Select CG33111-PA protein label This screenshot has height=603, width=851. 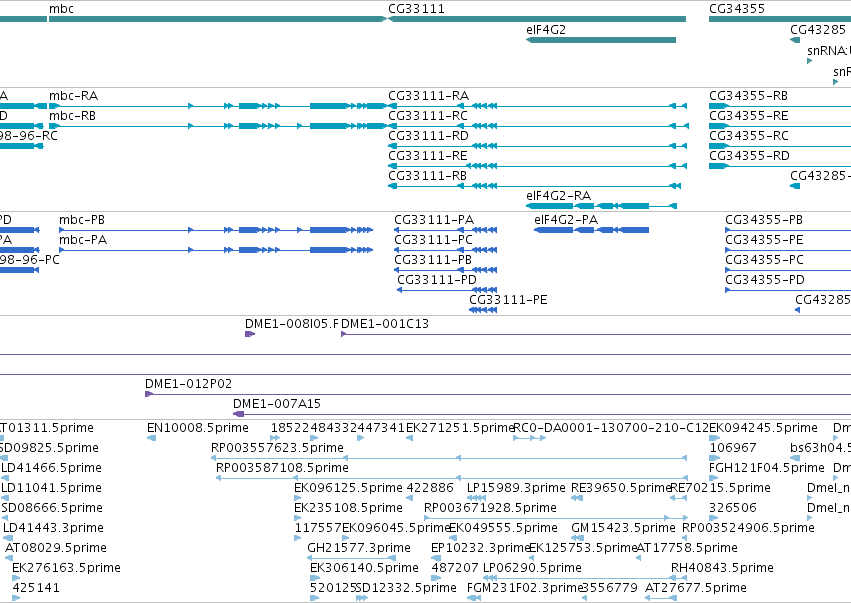point(434,220)
